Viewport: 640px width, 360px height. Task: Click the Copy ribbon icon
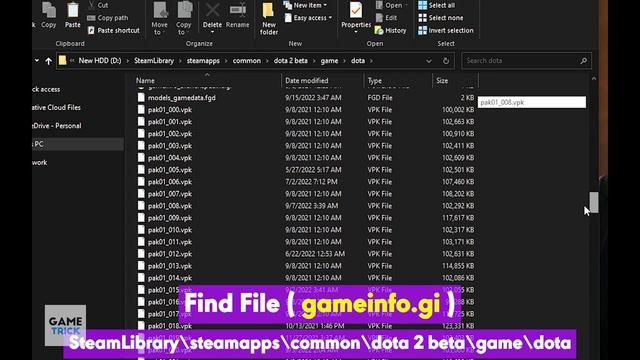coord(49,16)
